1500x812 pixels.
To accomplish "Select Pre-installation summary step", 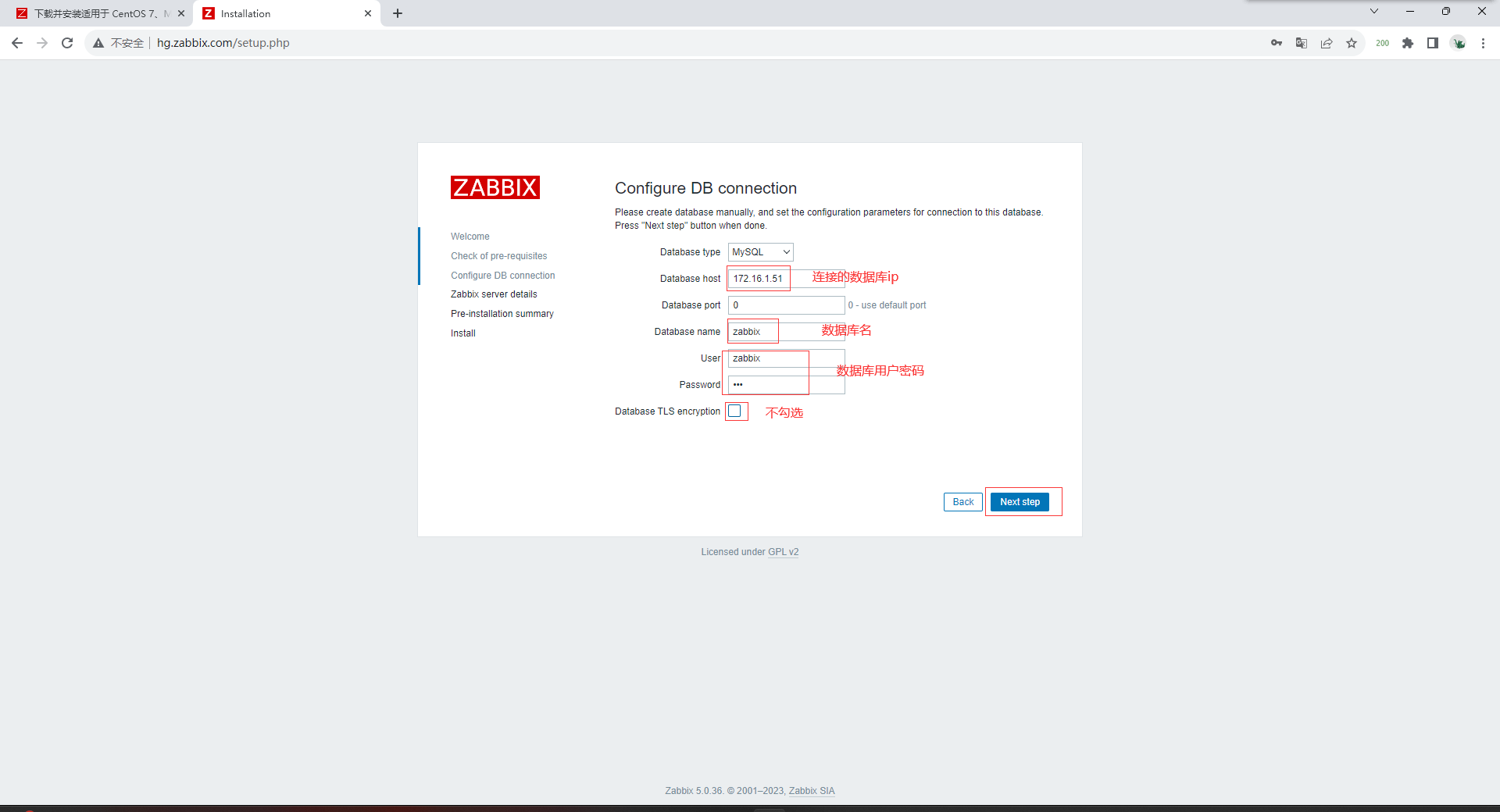I will [502, 314].
